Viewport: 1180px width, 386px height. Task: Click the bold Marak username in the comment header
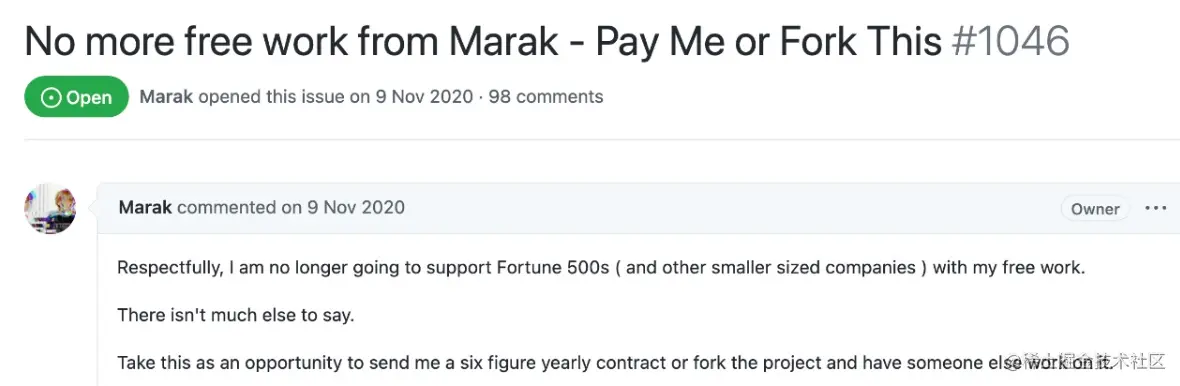145,207
